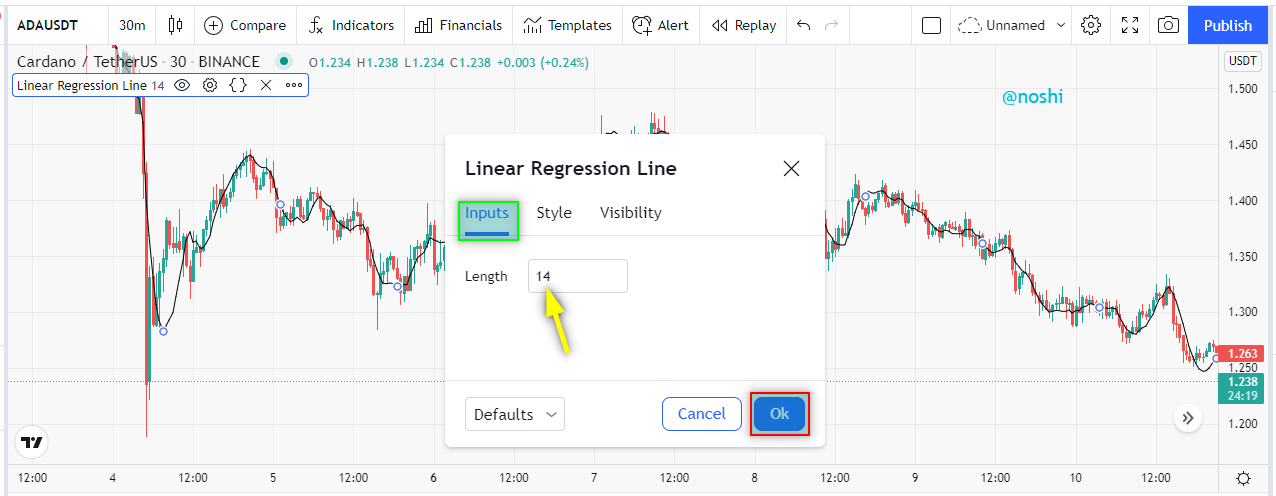Expand the Defaults dropdown
This screenshot has height=496, width=1276.
[514, 414]
